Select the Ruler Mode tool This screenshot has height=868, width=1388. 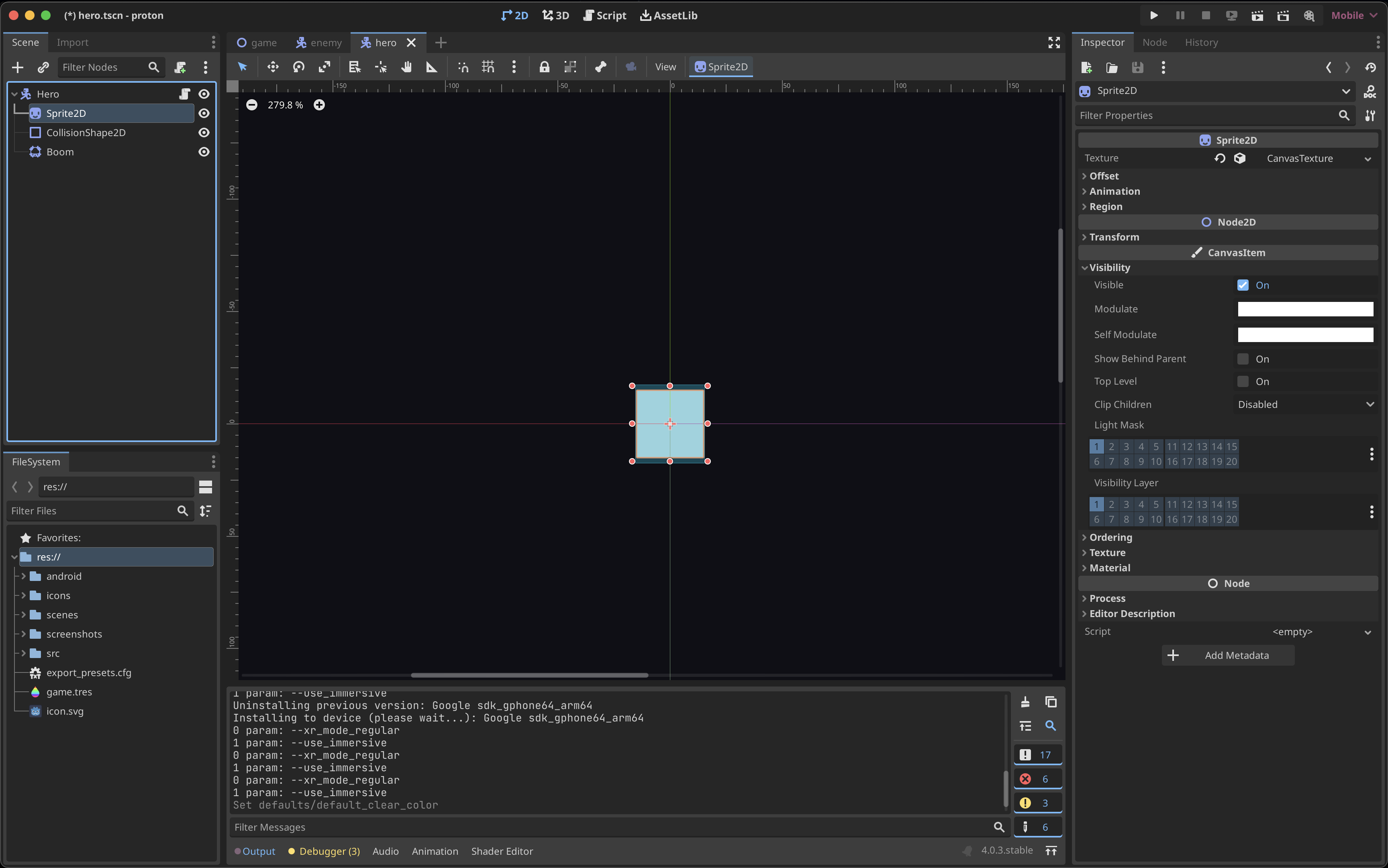coord(432,67)
